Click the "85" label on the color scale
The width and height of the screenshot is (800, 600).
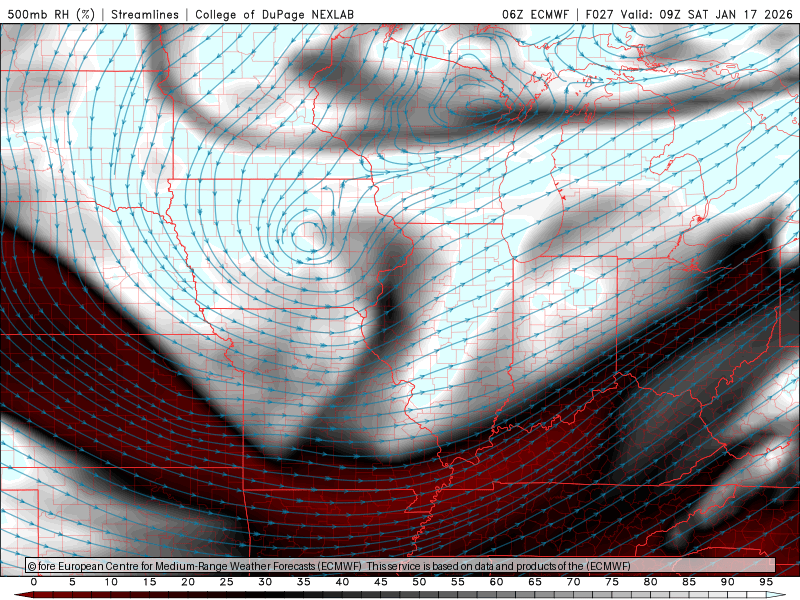point(689,582)
